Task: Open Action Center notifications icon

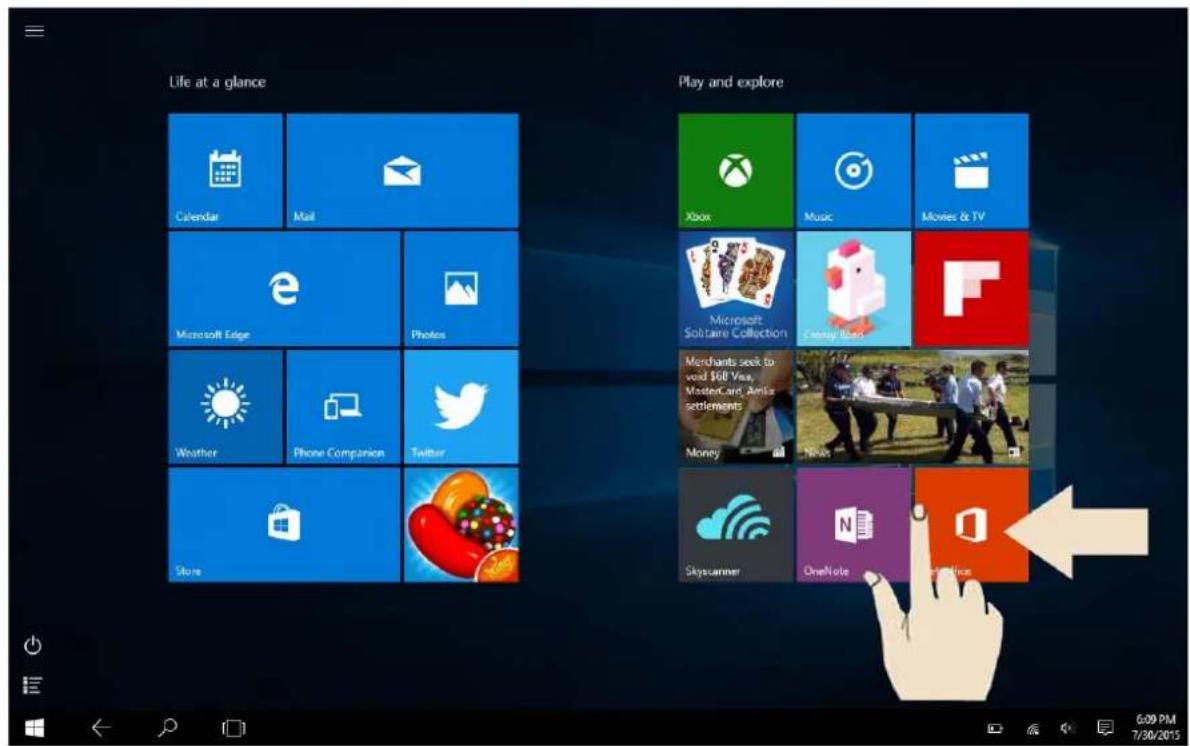Action: click(x=1106, y=729)
